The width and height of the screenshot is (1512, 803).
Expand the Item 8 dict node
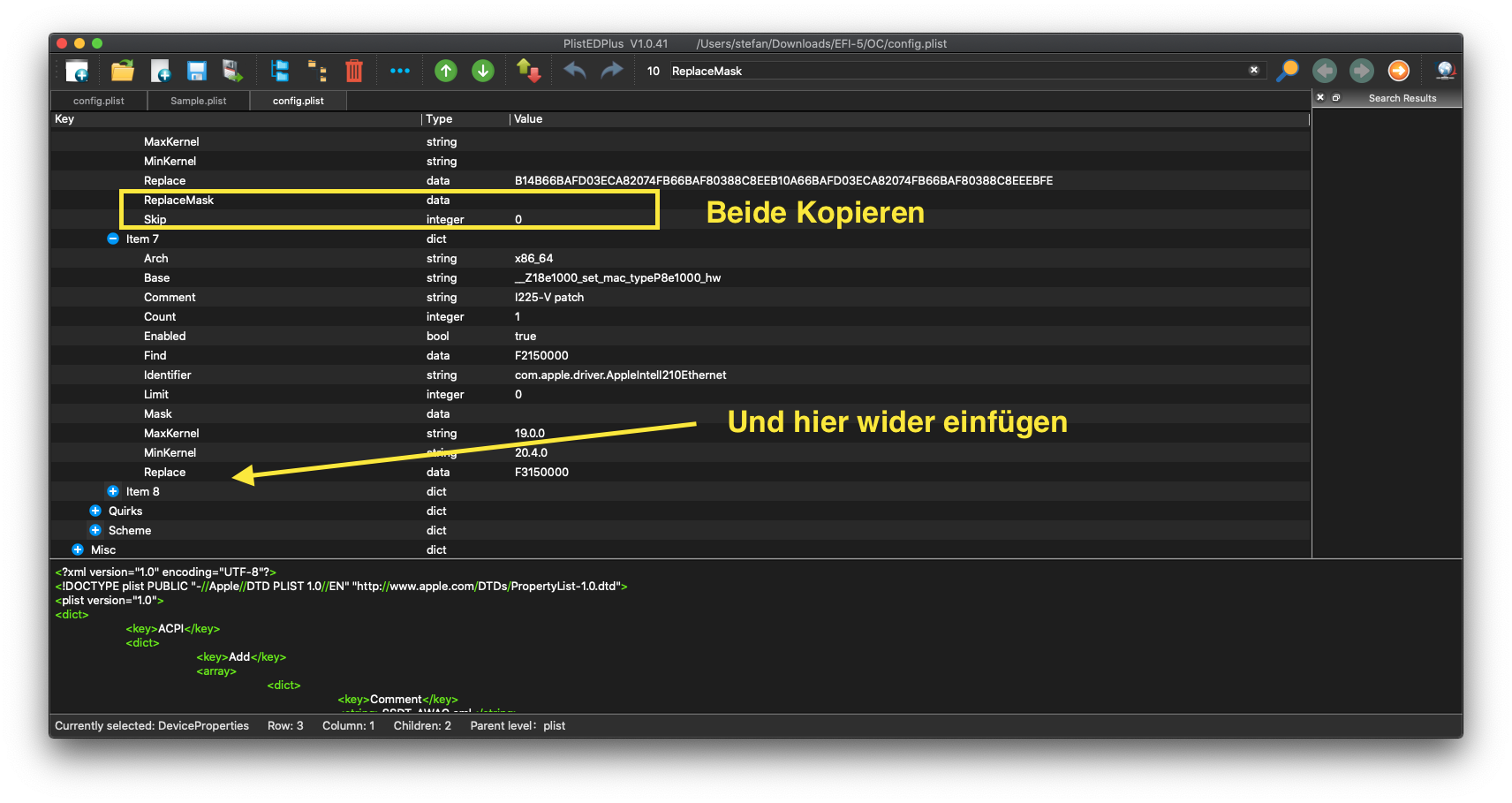[x=113, y=491]
